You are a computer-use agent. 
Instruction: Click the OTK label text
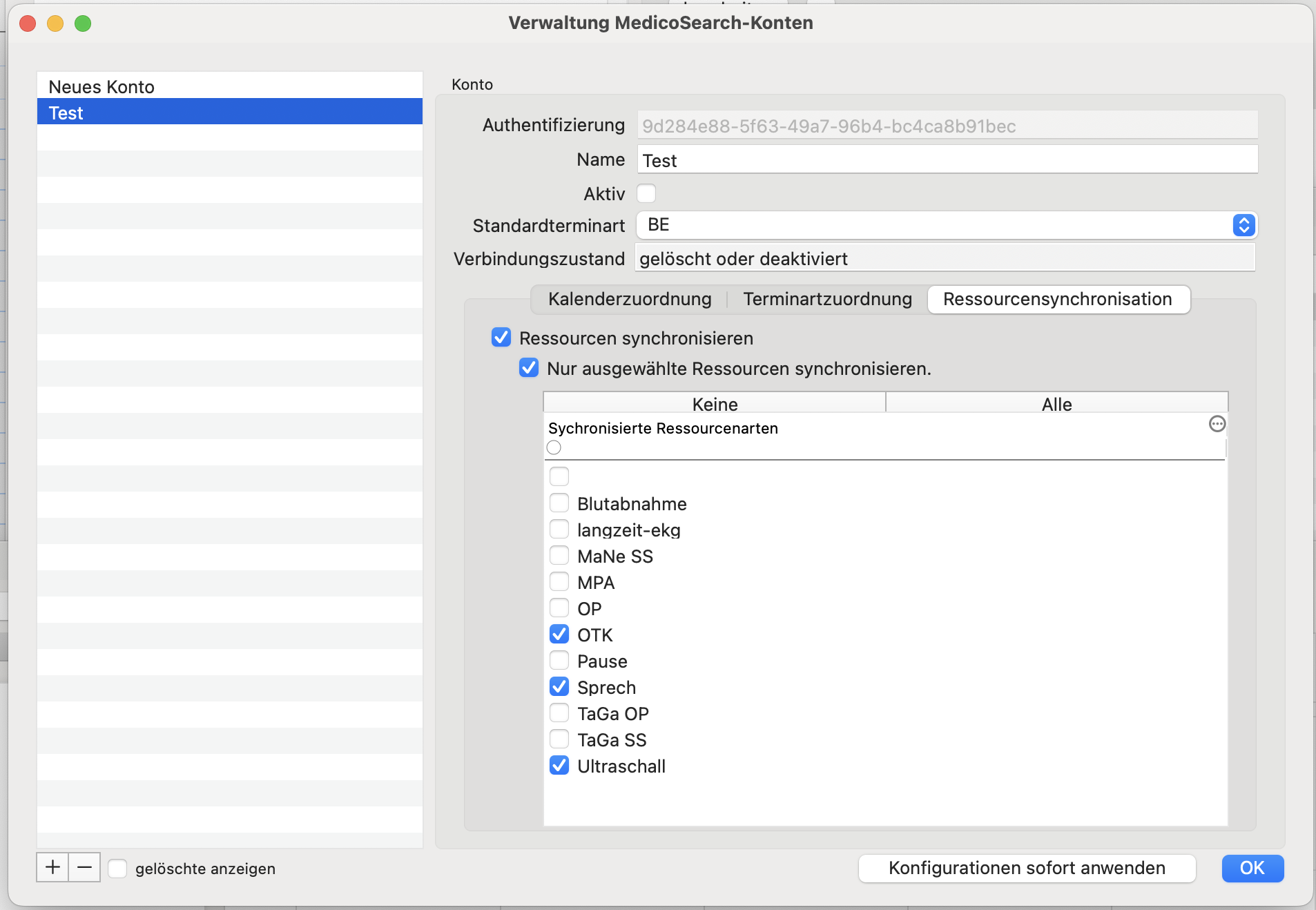point(595,635)
